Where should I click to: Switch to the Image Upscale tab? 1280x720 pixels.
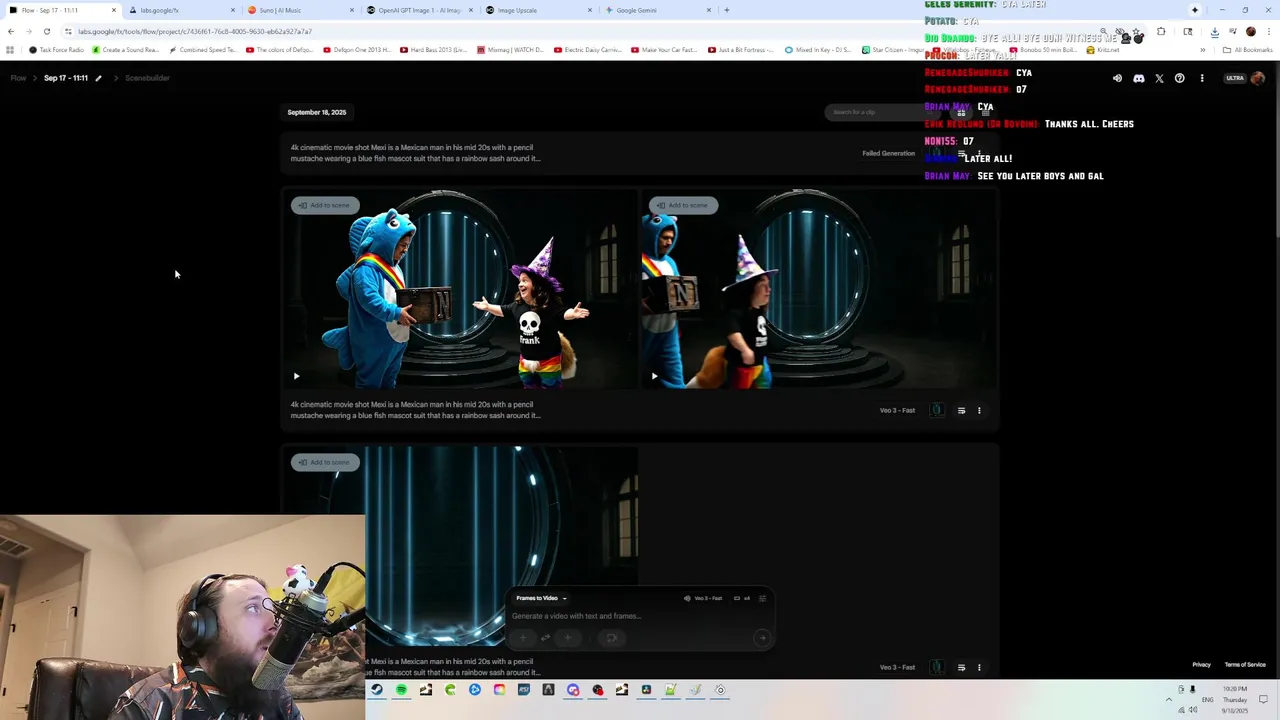pyautogui.click(x=538, y=10)
